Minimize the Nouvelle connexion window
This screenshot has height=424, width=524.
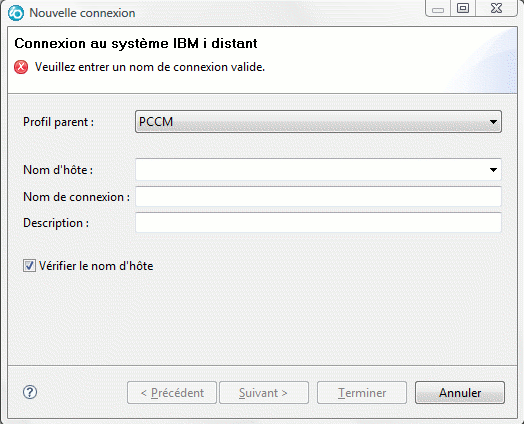coord(438,9)
